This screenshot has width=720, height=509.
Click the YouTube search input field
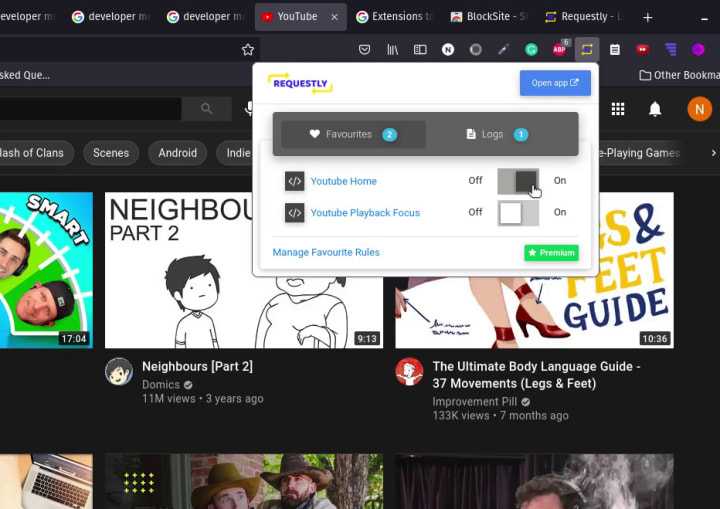pos(90,108)
